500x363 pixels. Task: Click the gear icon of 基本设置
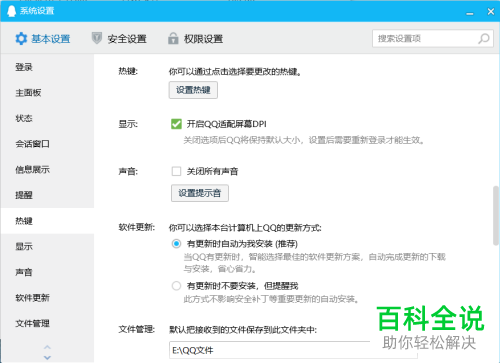coord(21,39)
